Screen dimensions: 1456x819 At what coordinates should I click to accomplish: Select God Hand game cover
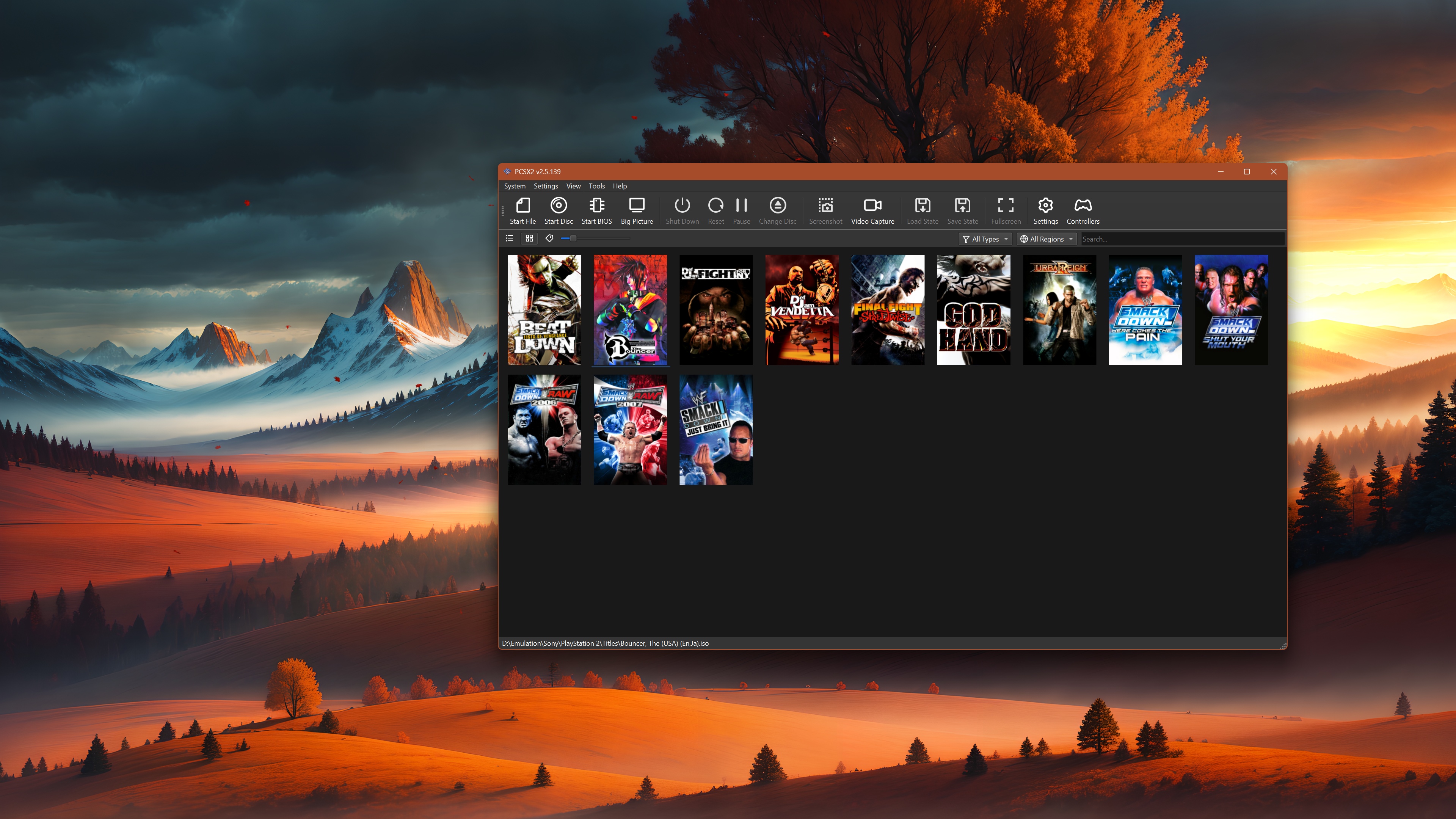pyautogui.click(x=973, y=310)
